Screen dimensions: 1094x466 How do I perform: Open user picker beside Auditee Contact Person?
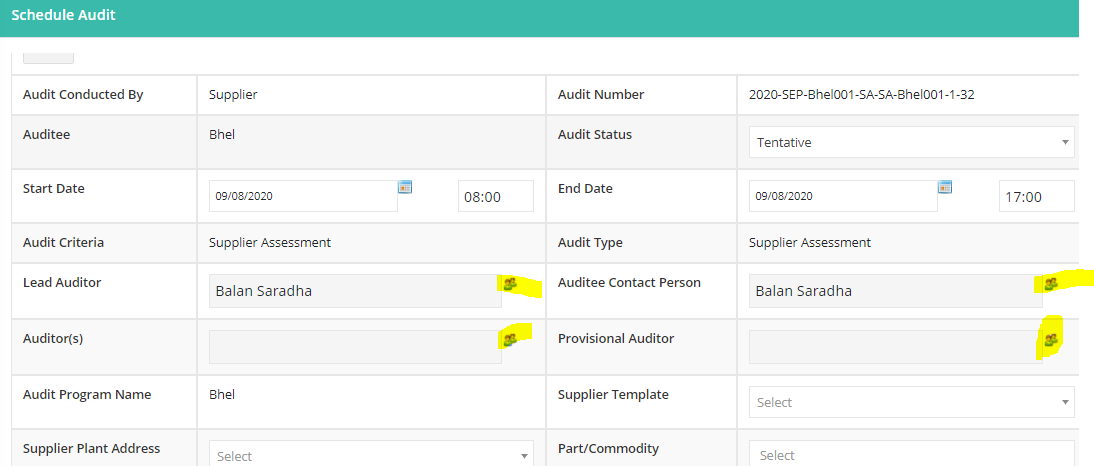click(1051, 283)
